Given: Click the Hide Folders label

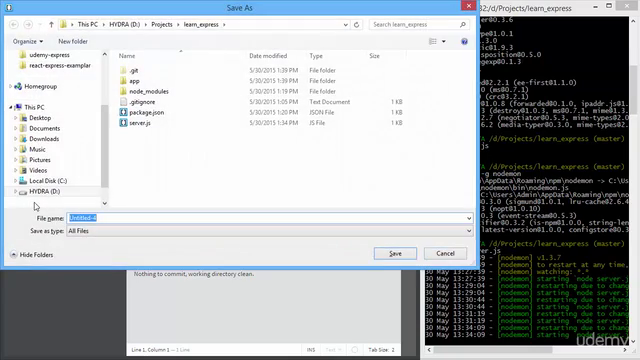Looking at the screenshot, I should pos(36,255).
